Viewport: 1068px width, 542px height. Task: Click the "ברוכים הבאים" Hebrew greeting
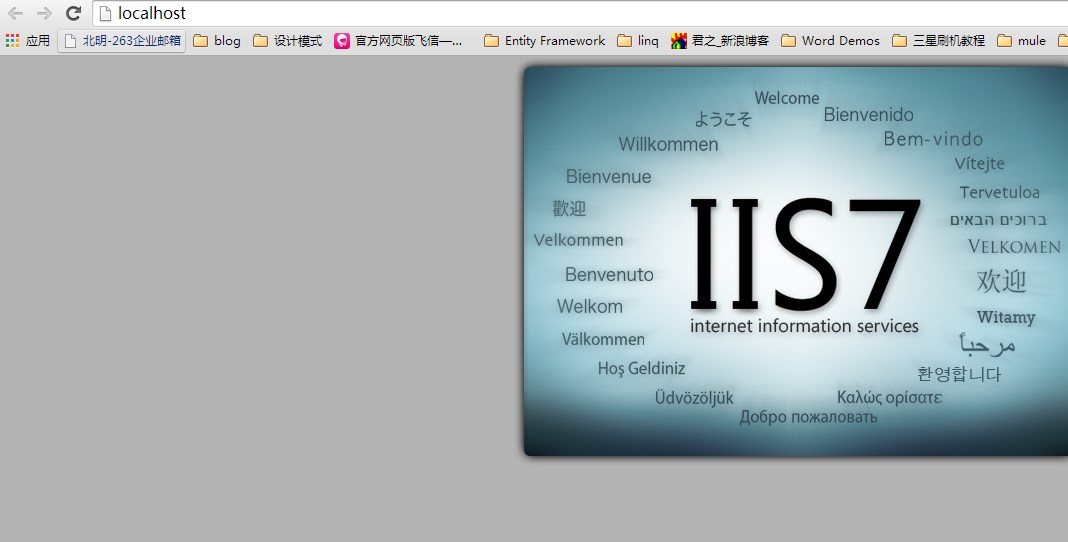point(998,220)
